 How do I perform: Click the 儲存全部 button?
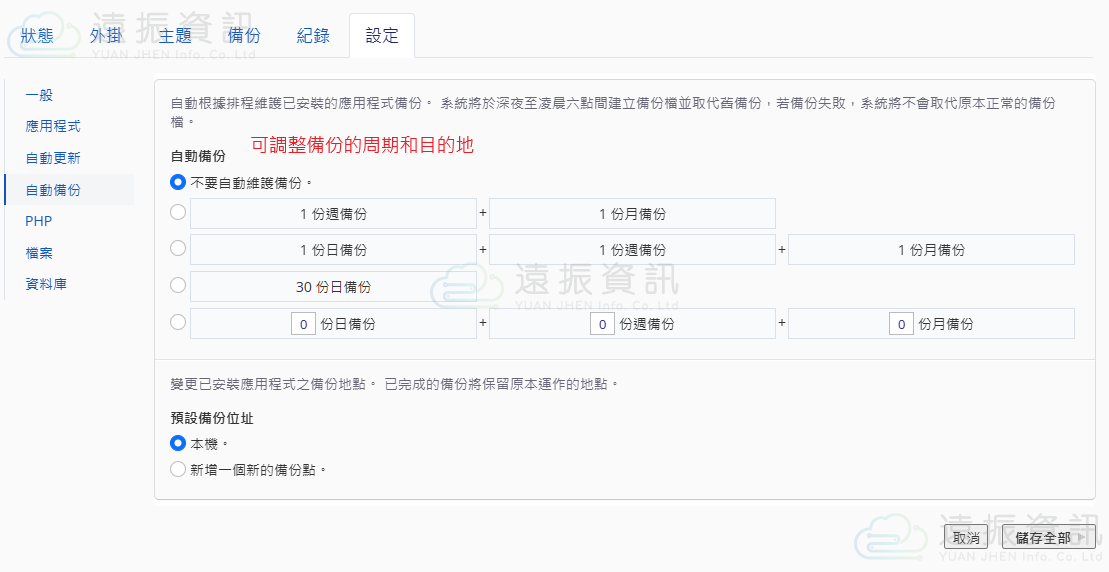coord(1048,537)
